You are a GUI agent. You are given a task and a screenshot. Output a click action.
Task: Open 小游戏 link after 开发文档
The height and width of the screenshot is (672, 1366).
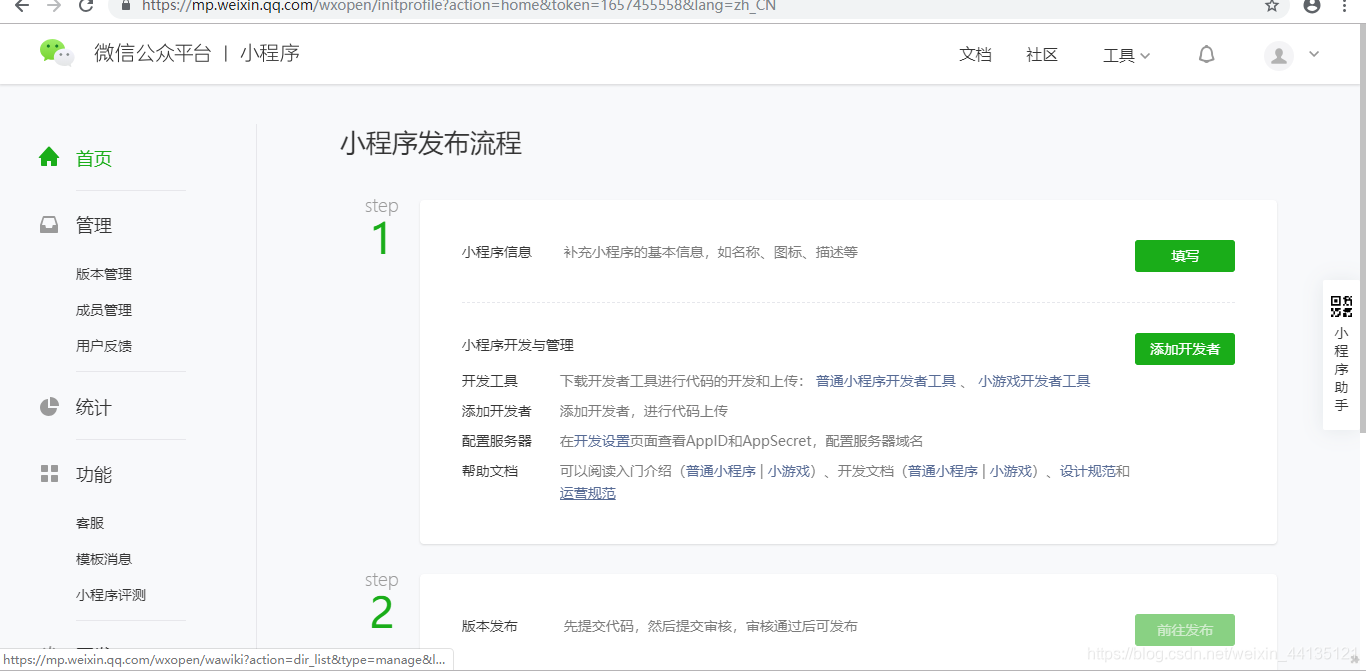1011,471
